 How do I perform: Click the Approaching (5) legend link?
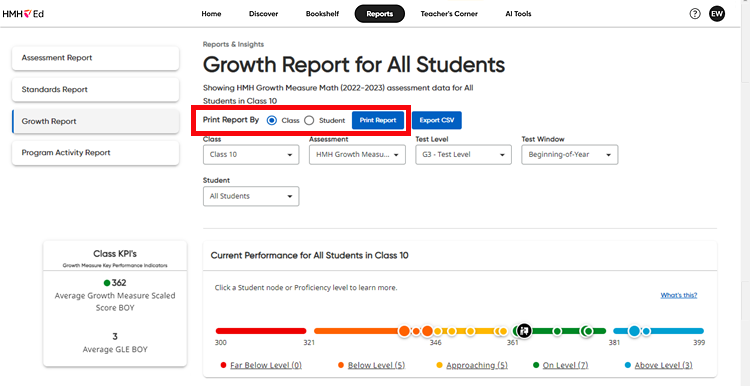pyautogui.click(x=477, y=365)
